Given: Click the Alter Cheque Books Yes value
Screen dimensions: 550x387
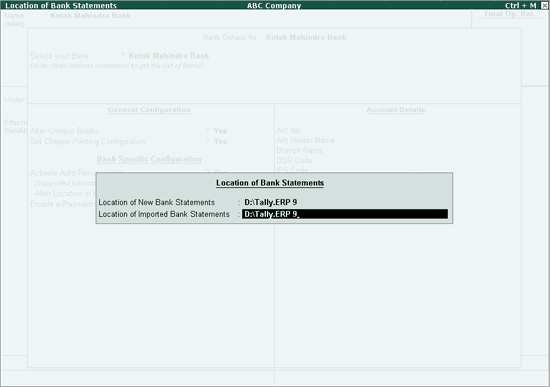Looking at the screenshot, I should (x=220, y=131).
